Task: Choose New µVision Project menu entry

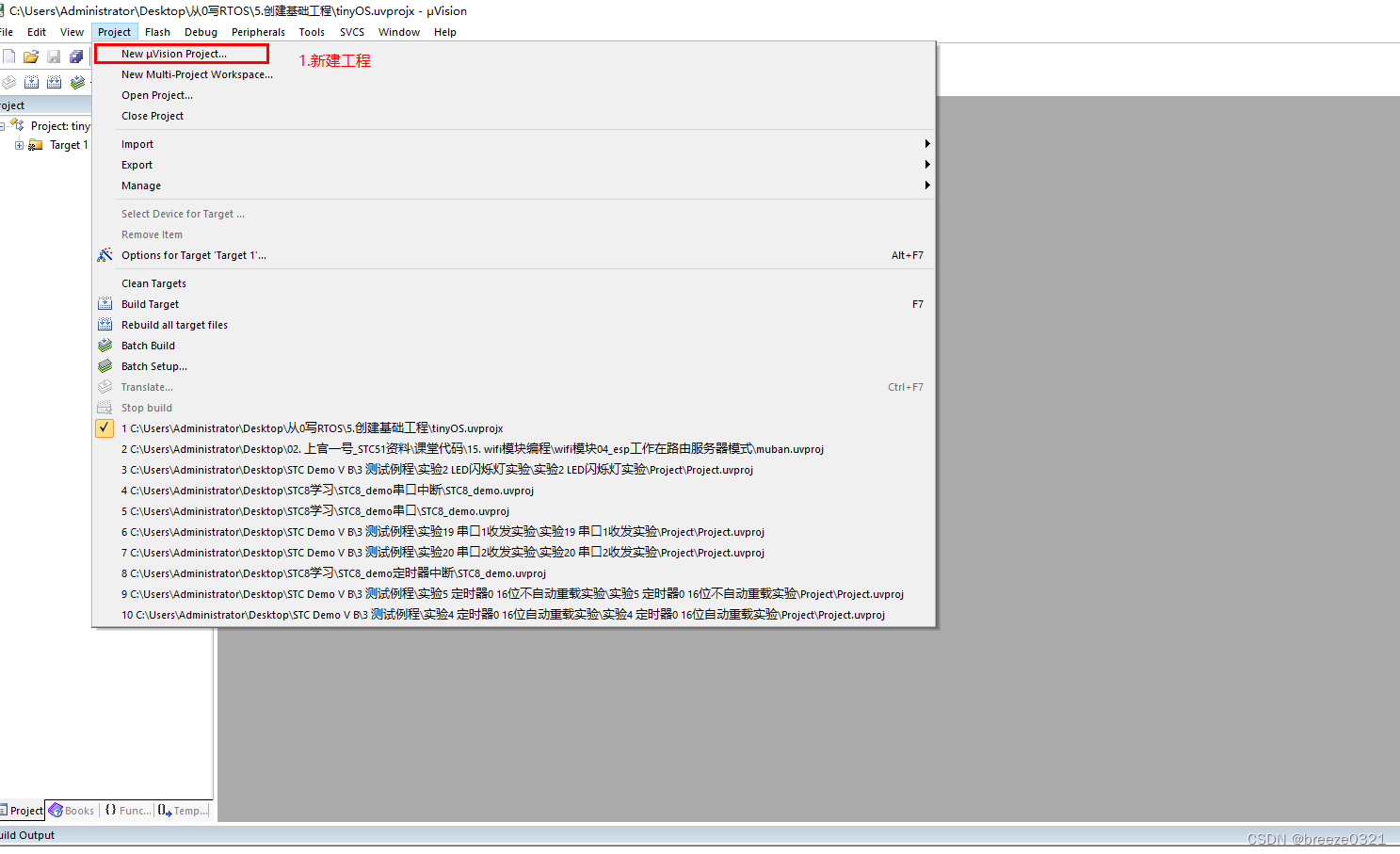Action: click(x=514, y=54)
